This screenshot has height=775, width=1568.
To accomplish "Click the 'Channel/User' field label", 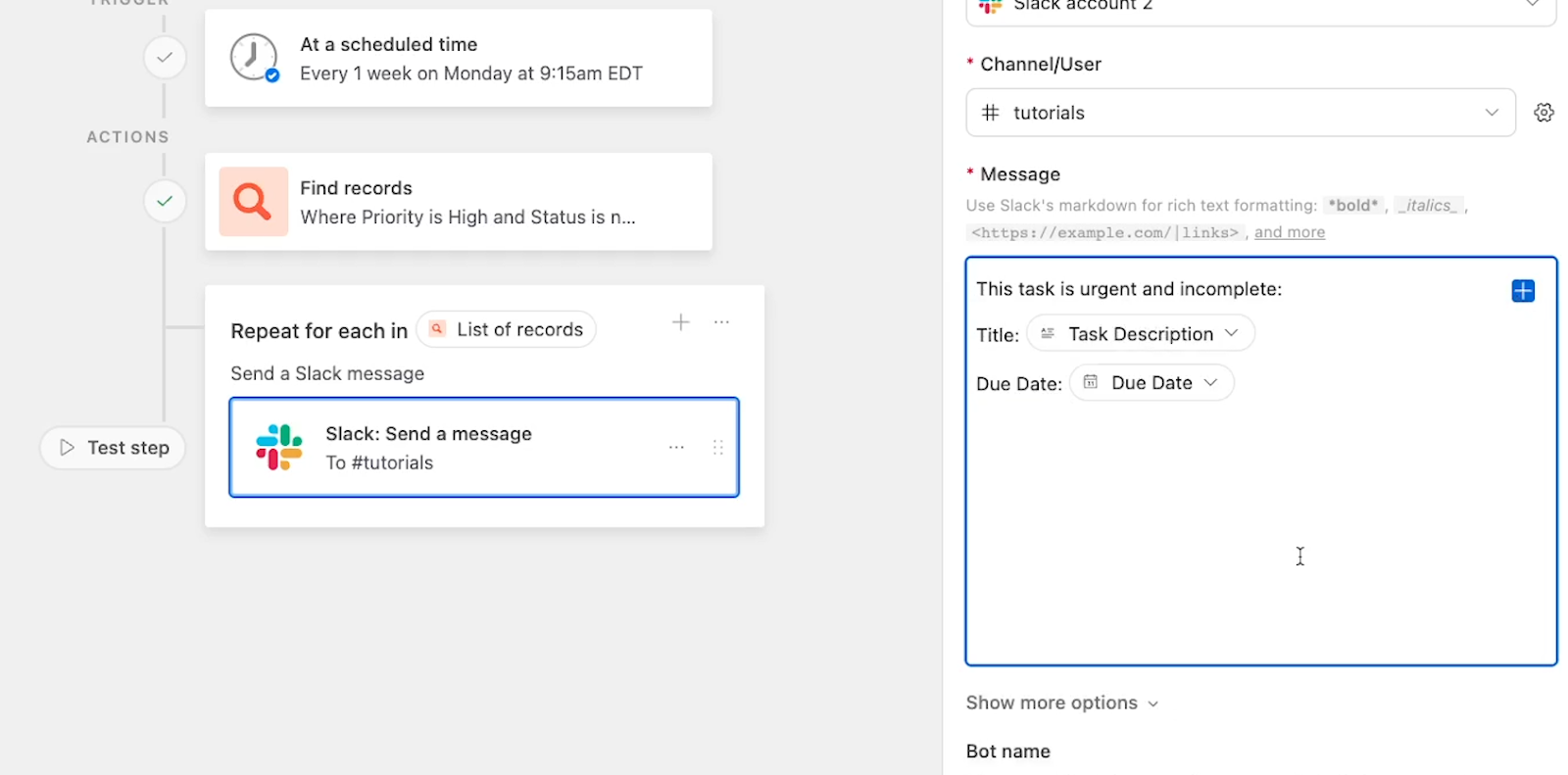I will 1041,65.
